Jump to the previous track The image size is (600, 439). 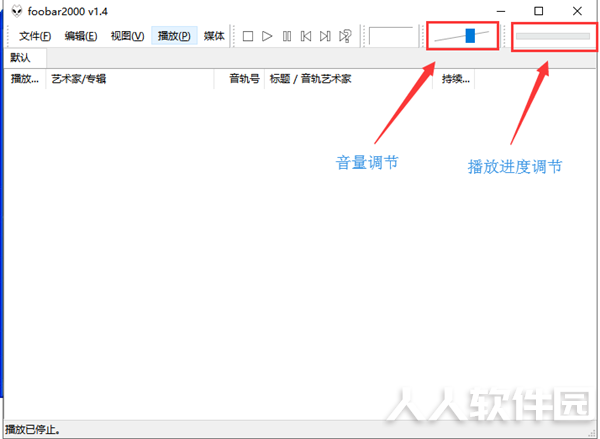click(306, 36)
